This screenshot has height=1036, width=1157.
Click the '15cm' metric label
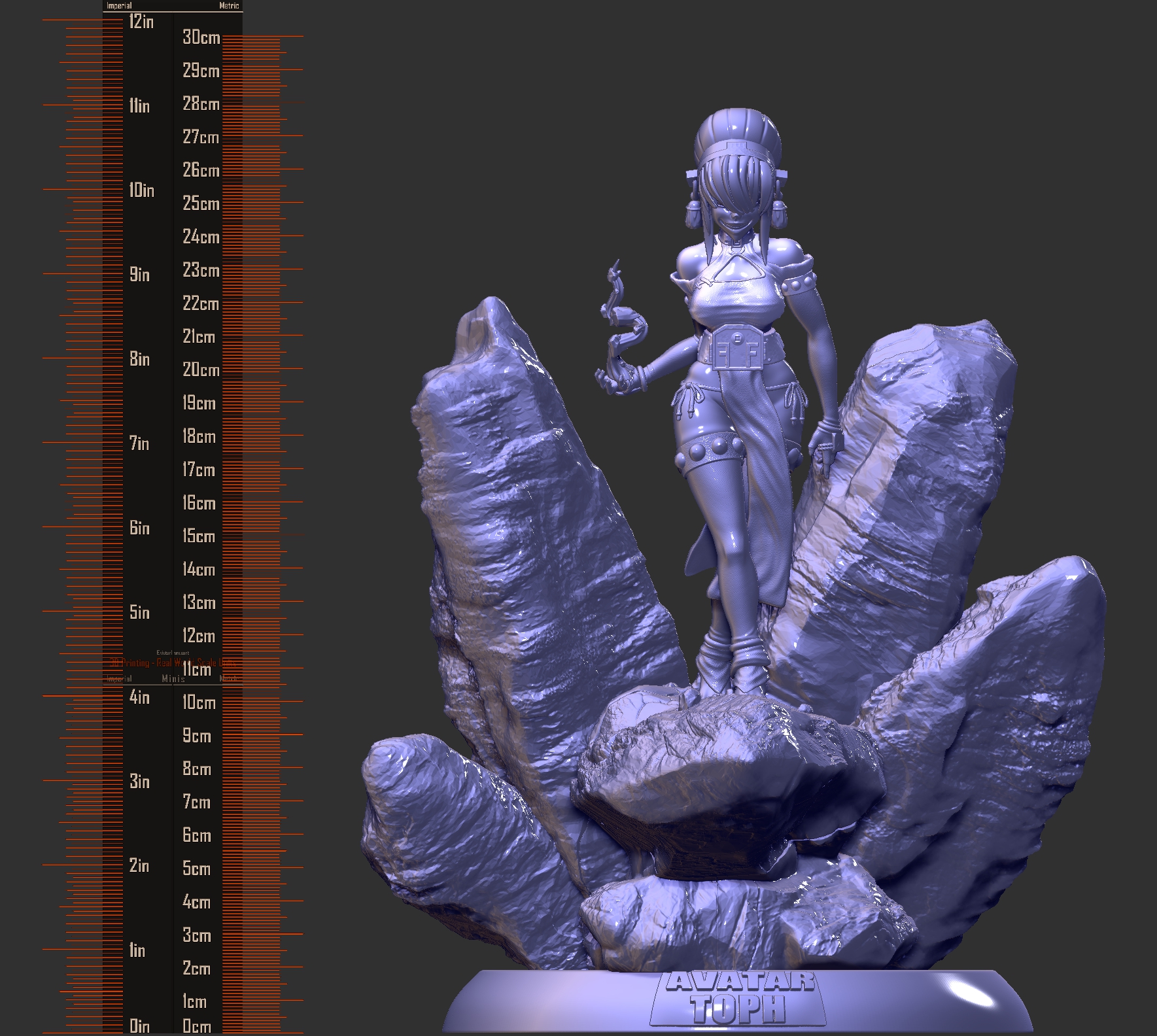click(199, 536)
